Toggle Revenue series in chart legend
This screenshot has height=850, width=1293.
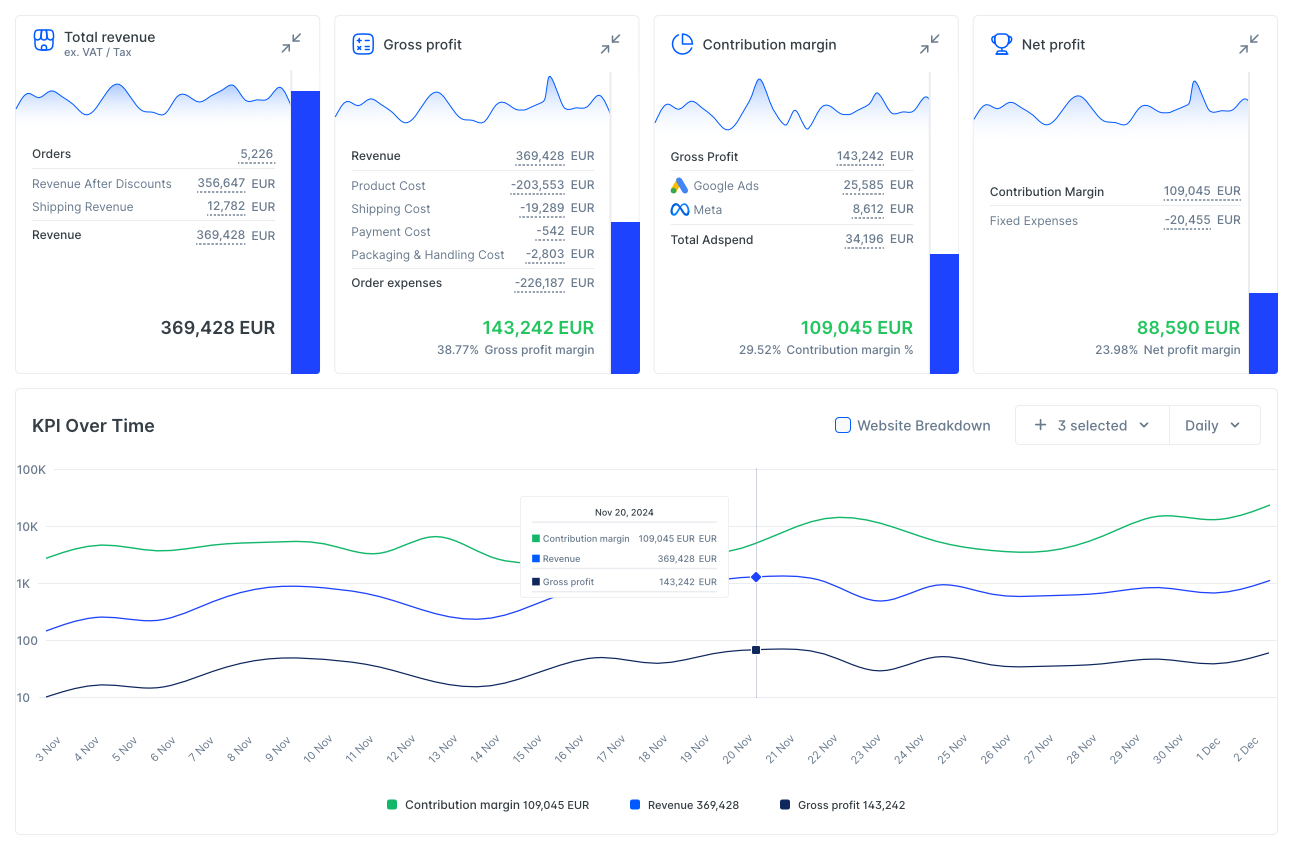click(x=684, y=805)
